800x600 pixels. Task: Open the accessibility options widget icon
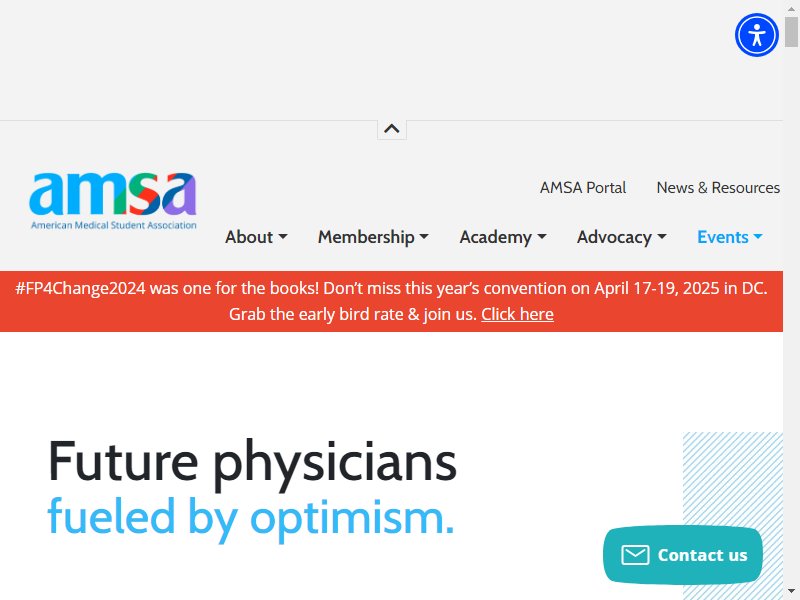[757, 35]
